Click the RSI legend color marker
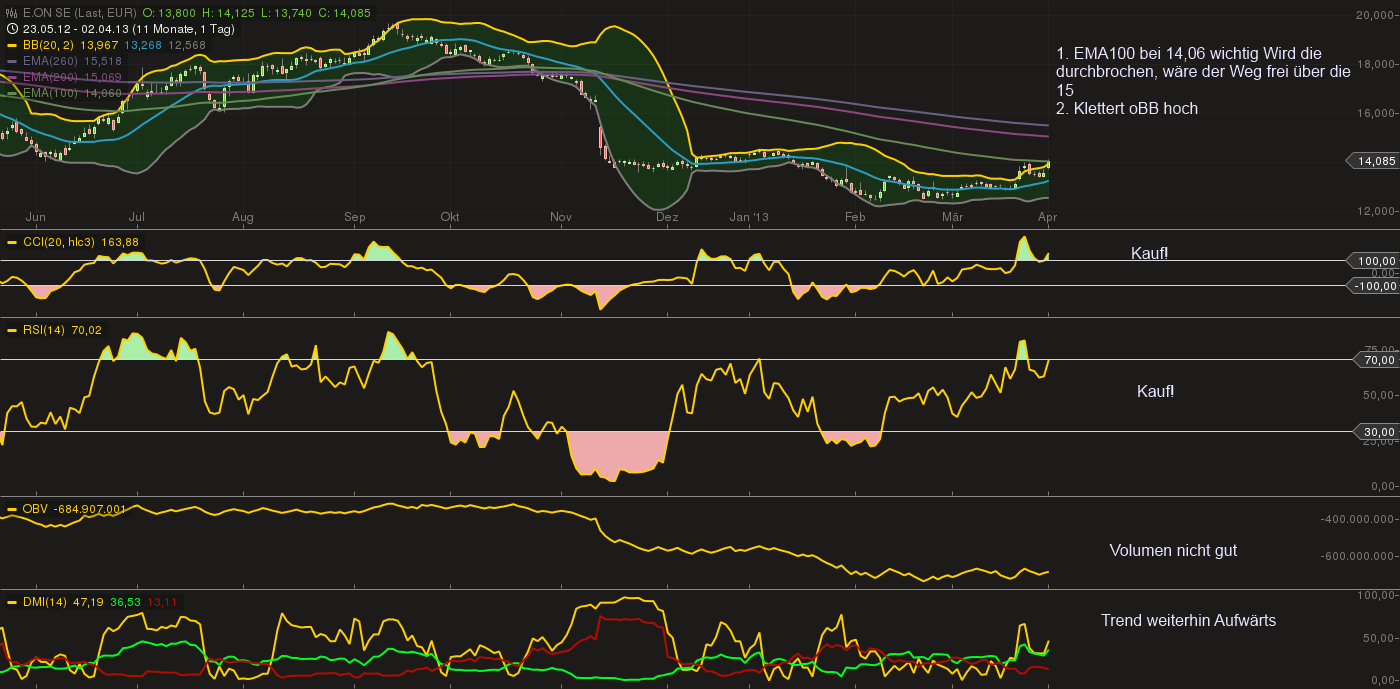This screenshot has height=689, width=1400. click(12, 330)
